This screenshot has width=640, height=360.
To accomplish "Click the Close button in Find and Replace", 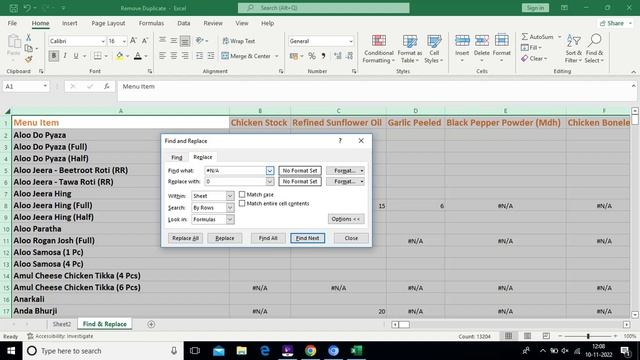I will [351, 238].
